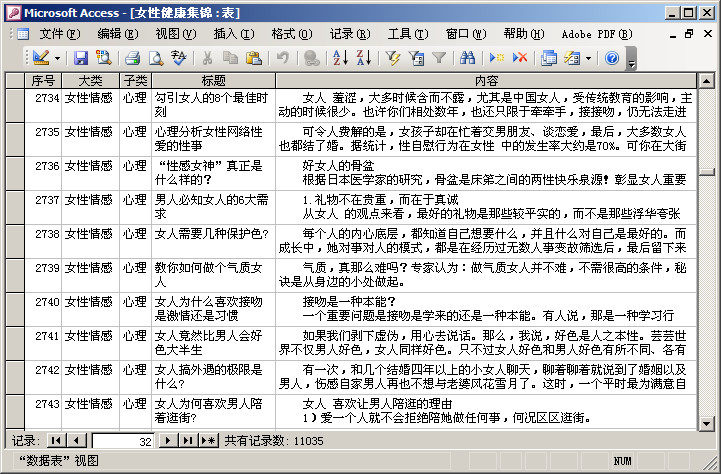The image size is (721, 474).
Task: Apply Filter By Selection icon
Action: 393,58
